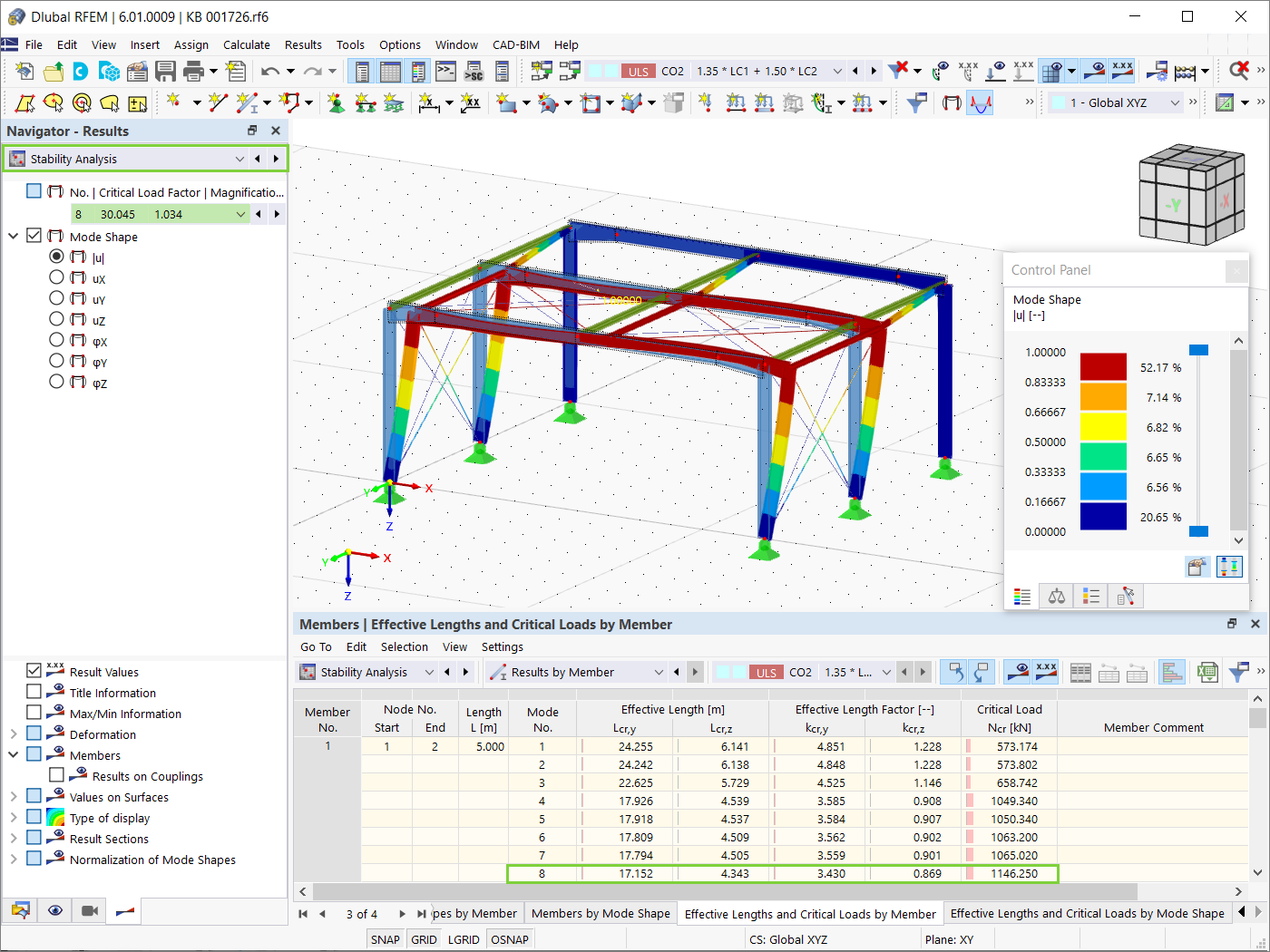Screen dimensions: 1270x952
Task: Click the new nodal support icon
Action: coord(337,102)
